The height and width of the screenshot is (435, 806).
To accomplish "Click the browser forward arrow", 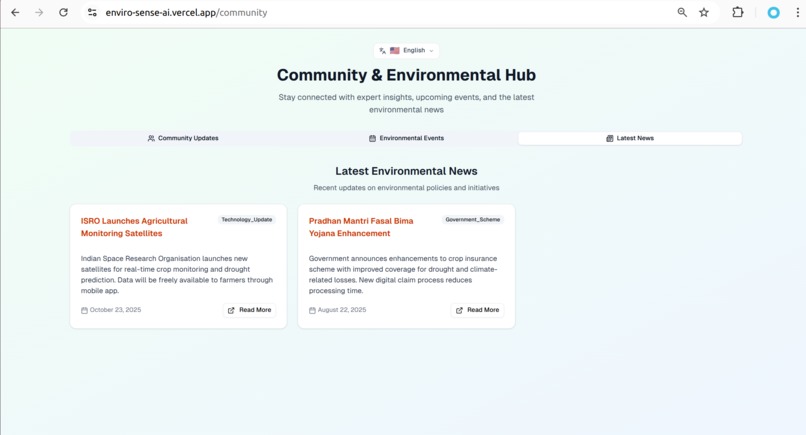I will click(39, 12).
